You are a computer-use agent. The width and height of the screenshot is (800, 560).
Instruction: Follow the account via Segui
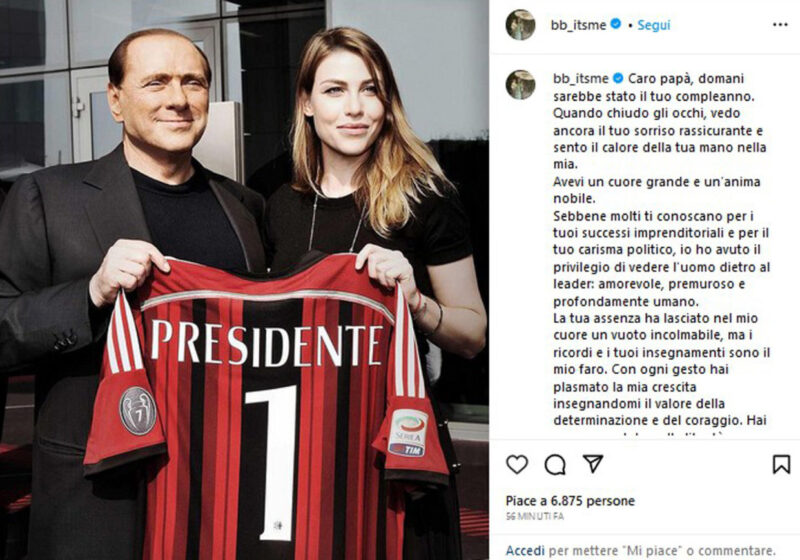pyautogui.click(x=654, y=25)
